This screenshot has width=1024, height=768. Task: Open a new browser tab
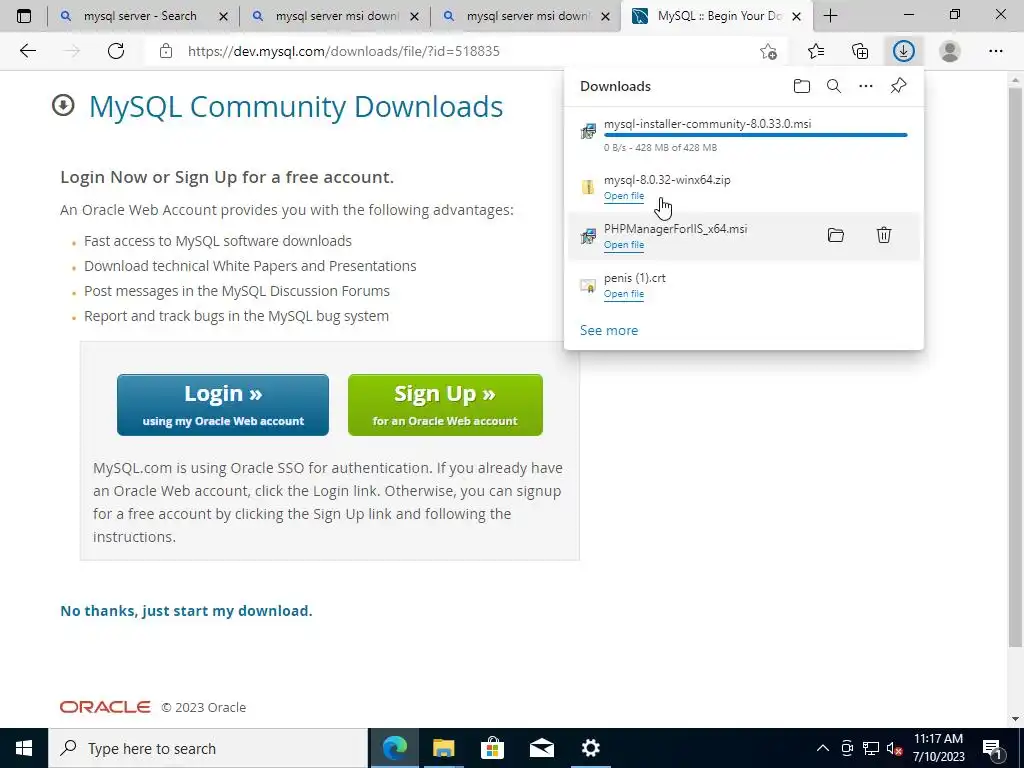click(x=830, y=16)
